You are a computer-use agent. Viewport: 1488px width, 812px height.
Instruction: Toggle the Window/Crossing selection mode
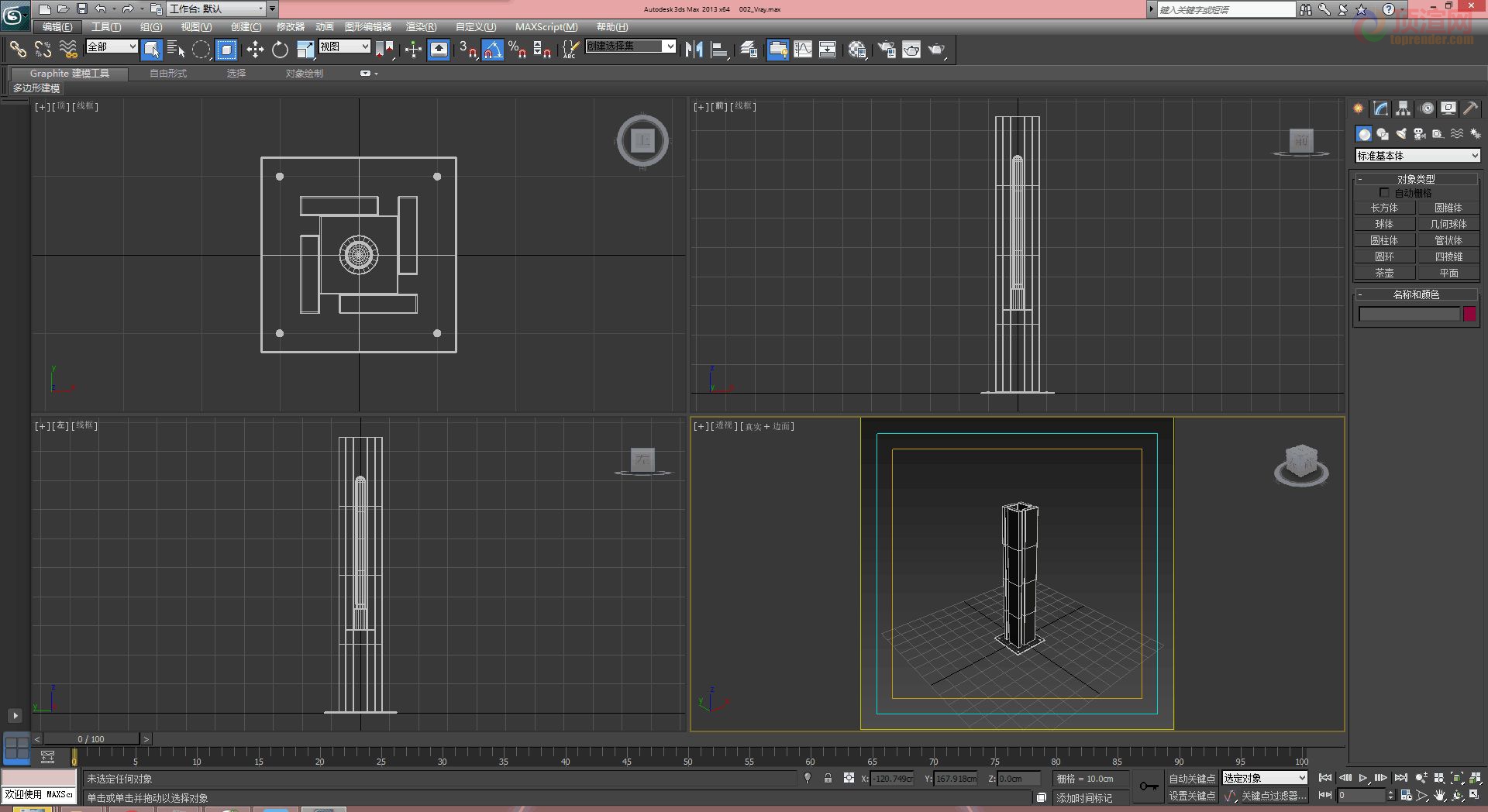click(x=226, y=50)
